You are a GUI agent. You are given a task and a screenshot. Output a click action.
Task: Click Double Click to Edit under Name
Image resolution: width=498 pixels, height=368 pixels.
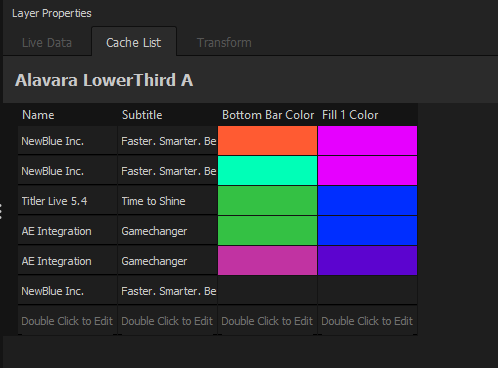pyautogui.click(x=68, y=320)
